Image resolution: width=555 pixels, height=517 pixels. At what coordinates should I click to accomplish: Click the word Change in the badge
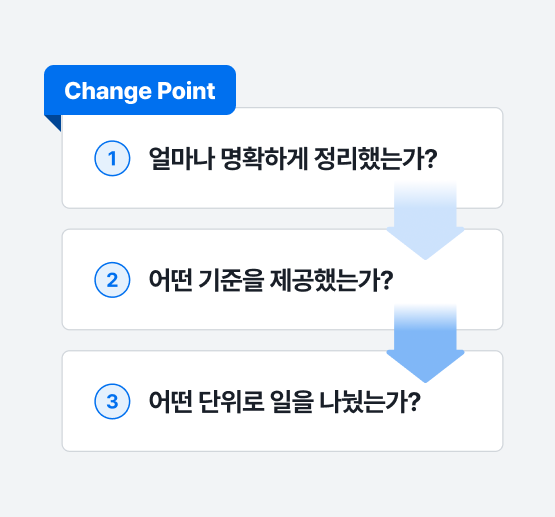(108, 91)
